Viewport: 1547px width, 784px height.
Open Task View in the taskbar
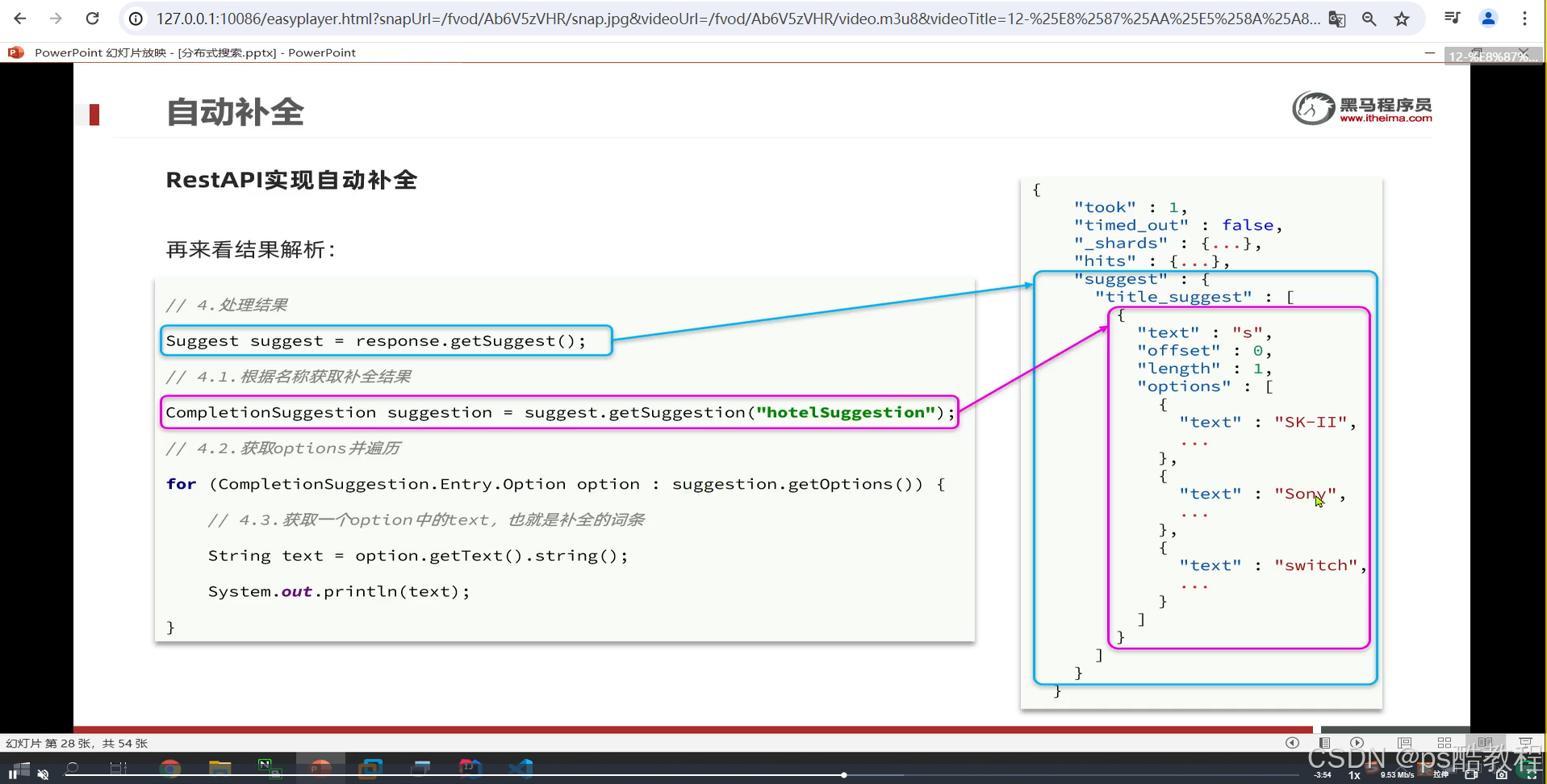click(x=119, y=768)
